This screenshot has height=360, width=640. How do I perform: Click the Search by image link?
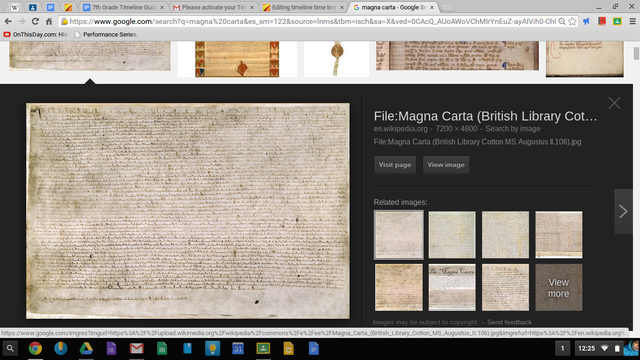(x=513, y=129)
